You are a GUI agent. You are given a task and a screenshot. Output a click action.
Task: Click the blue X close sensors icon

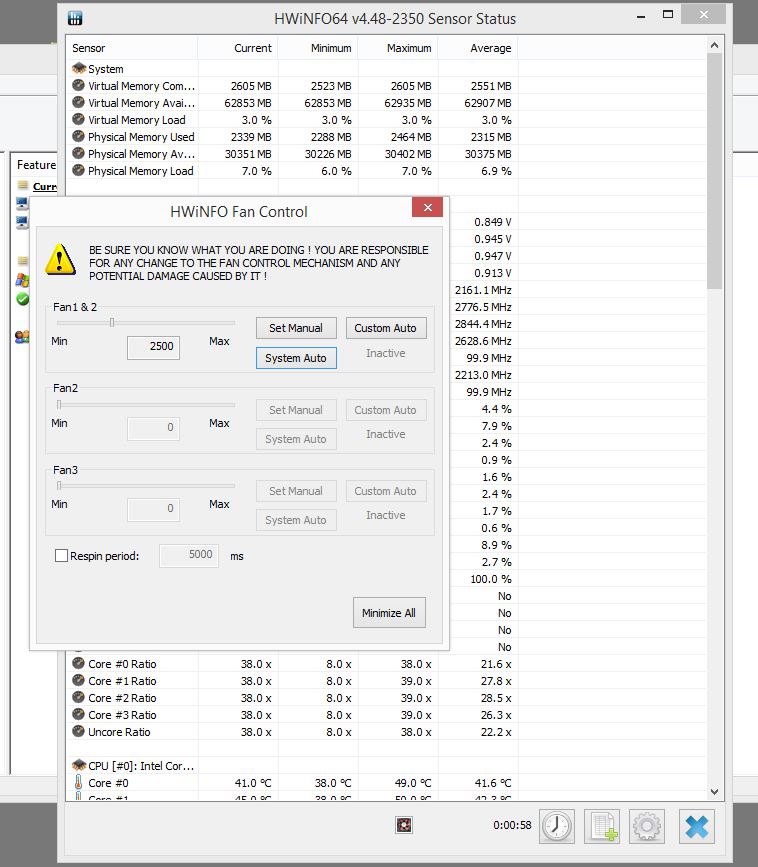pos(697,827)
